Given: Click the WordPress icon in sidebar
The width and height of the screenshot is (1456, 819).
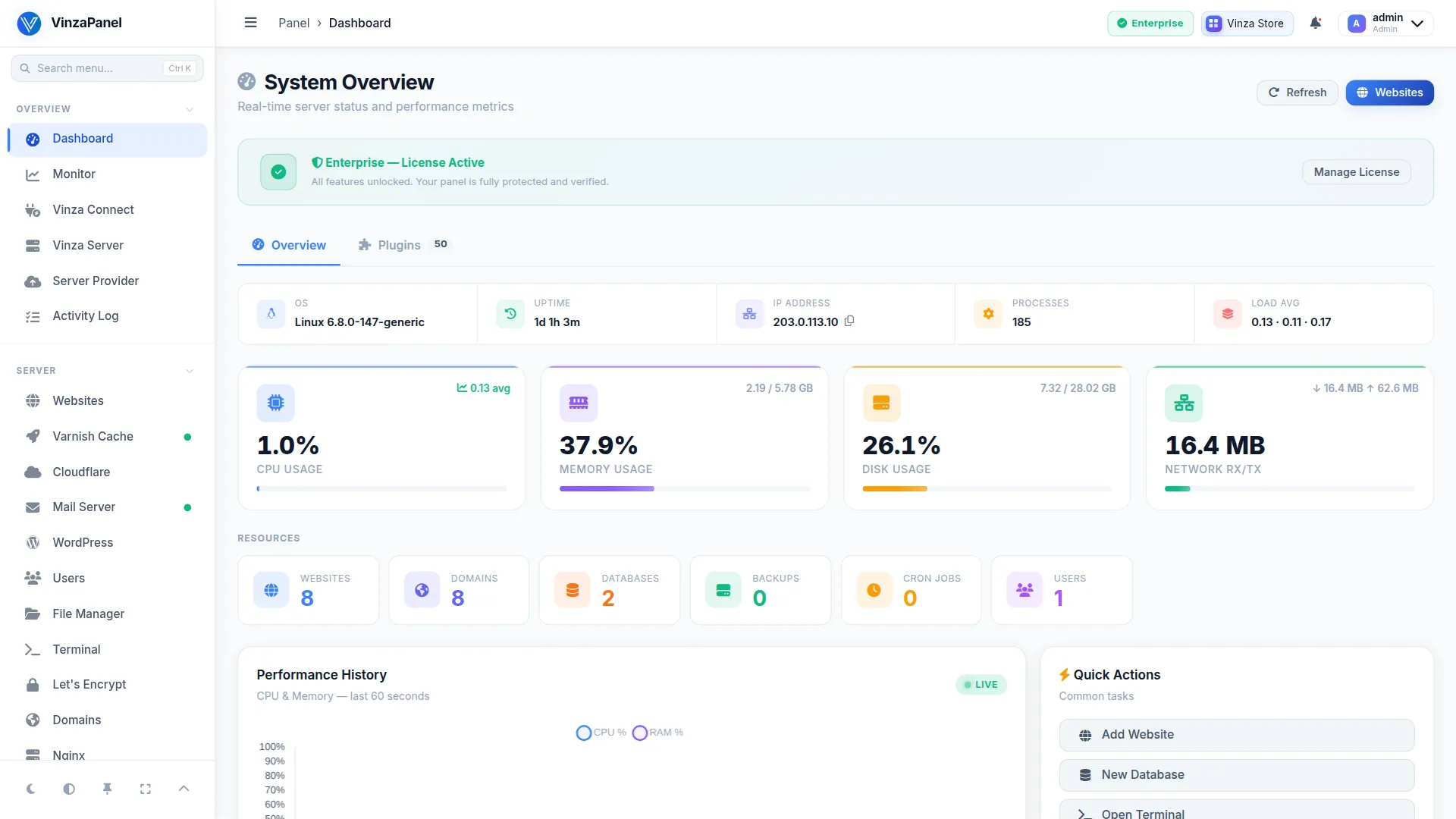Looking at the screenshot, I should tap(33, 543).
